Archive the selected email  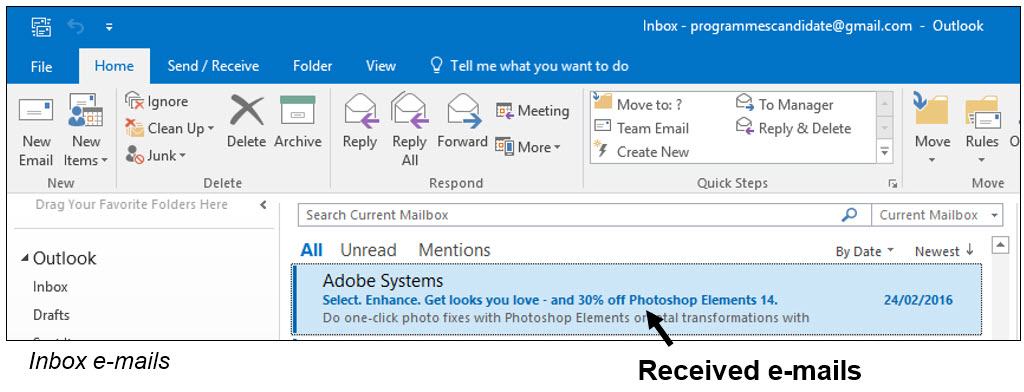pos(298,122)
